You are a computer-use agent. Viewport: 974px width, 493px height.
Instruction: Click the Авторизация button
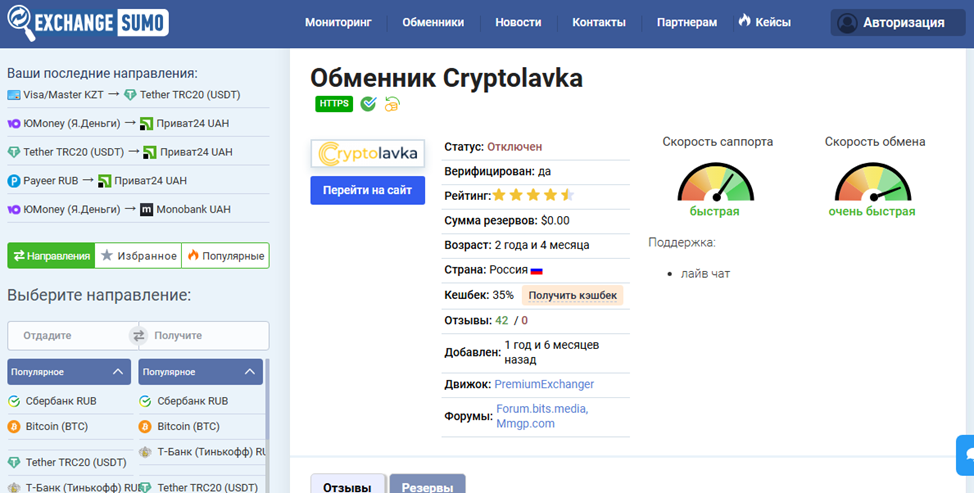click(x=898, y=23)
